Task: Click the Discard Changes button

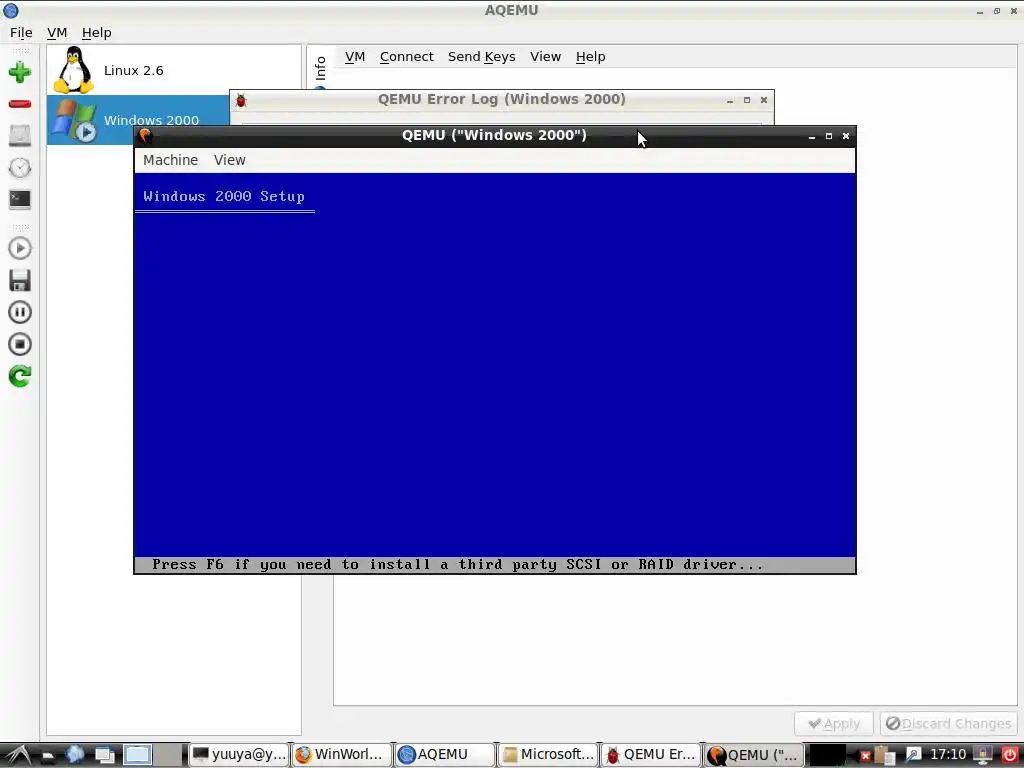Action: (948, 724)
